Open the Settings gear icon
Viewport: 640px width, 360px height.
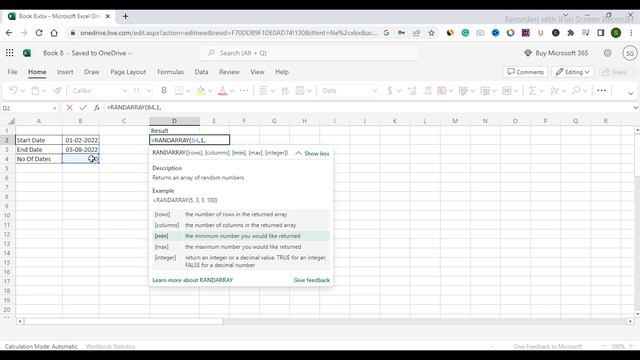pyautogui.click(x=607, y=53)
